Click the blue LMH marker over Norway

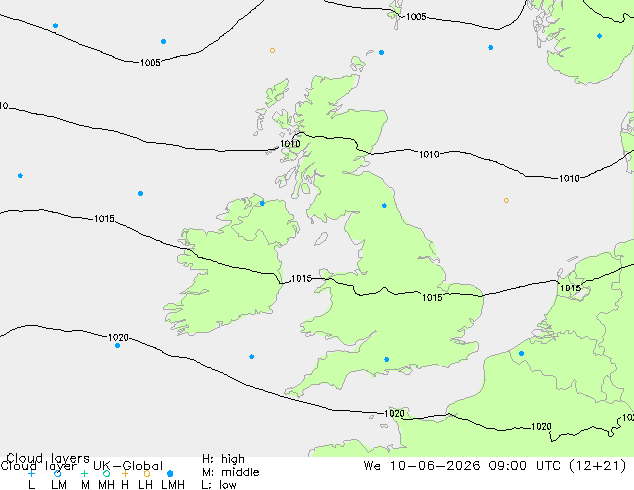(599, 36)
